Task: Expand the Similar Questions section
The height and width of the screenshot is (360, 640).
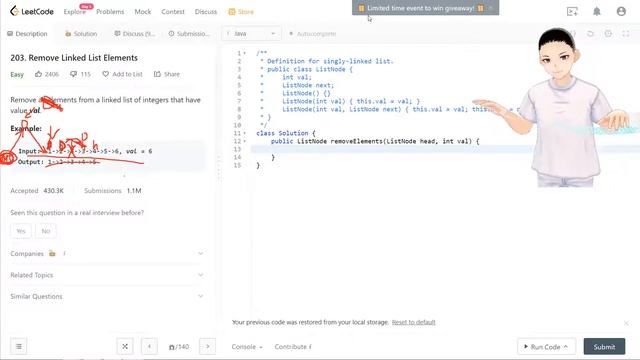Action: point(107,296)
